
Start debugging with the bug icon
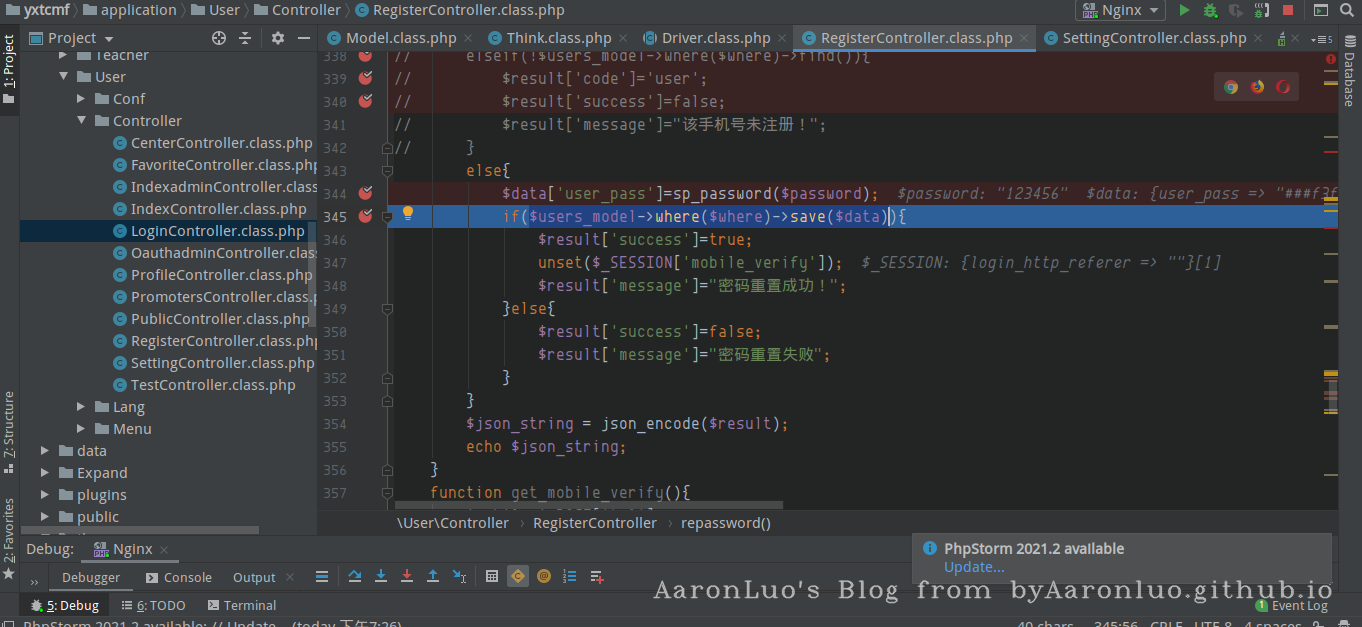1210,10
